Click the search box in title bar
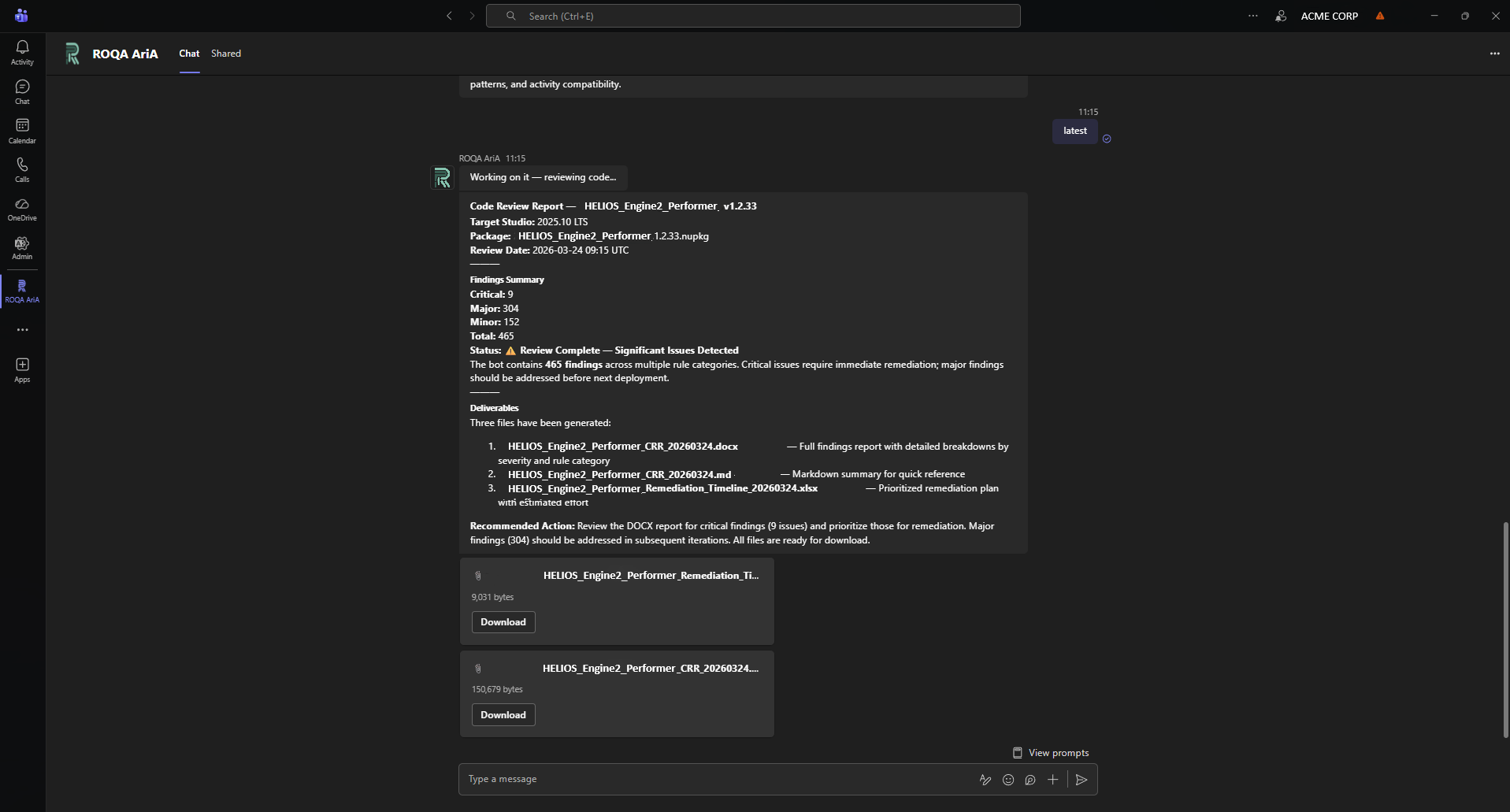Viewport: 1510px width, 812px height. (x=753, y=16)
